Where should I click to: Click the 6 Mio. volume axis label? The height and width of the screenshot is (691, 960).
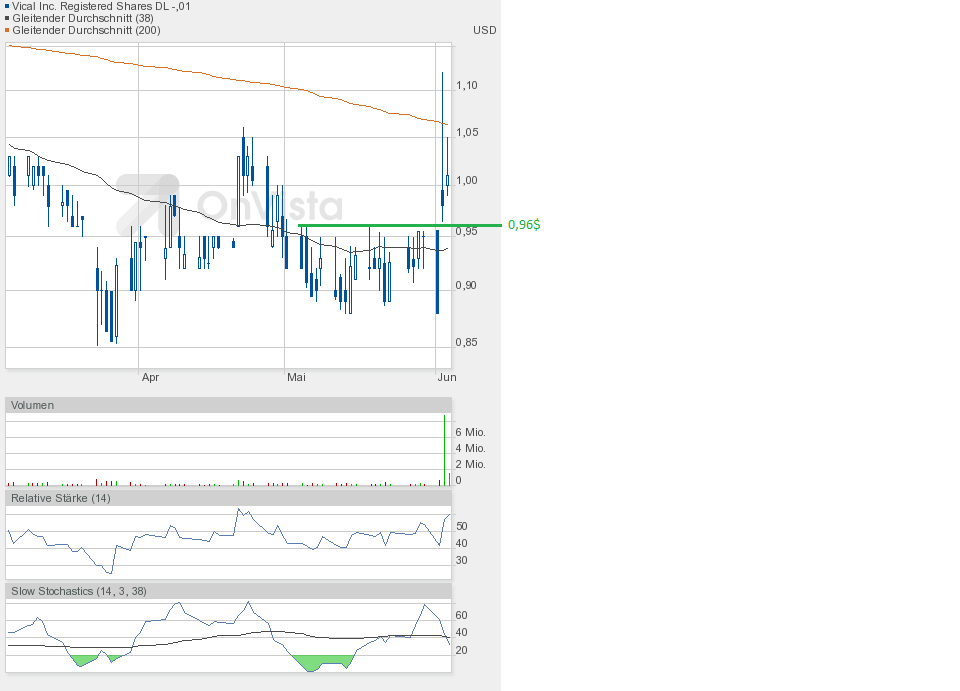pos(470,431)
